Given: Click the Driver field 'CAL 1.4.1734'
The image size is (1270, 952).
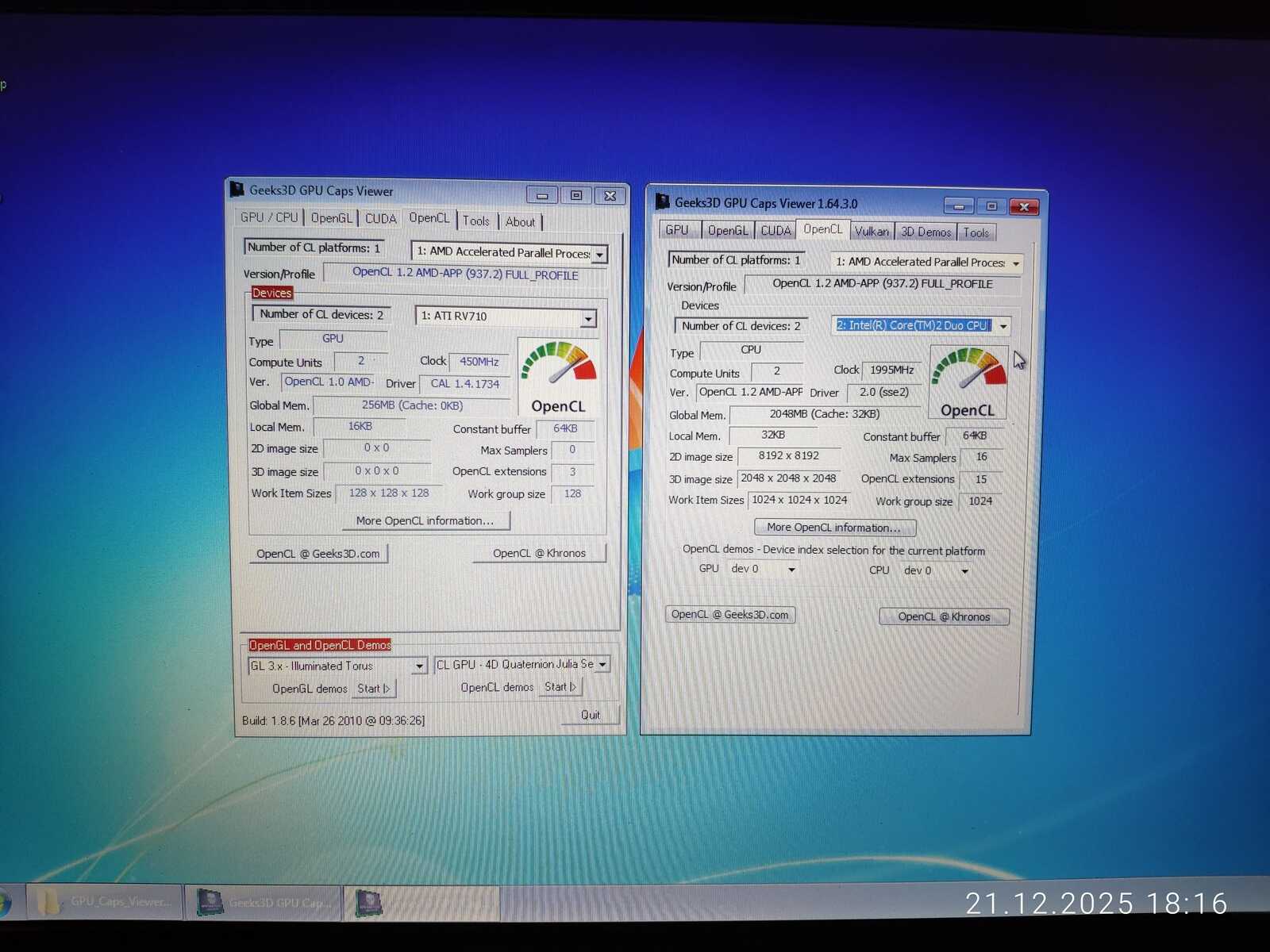Looking at the screenshot, I should point(464,384).
